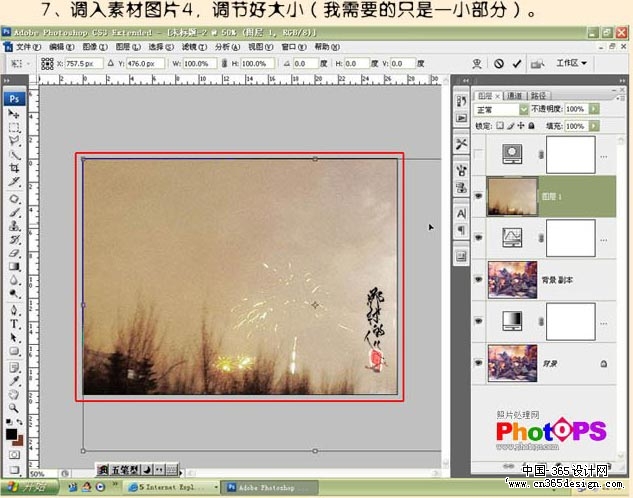
Task: Toggle lock image pixels brush icon
Action: click(511, 126)
